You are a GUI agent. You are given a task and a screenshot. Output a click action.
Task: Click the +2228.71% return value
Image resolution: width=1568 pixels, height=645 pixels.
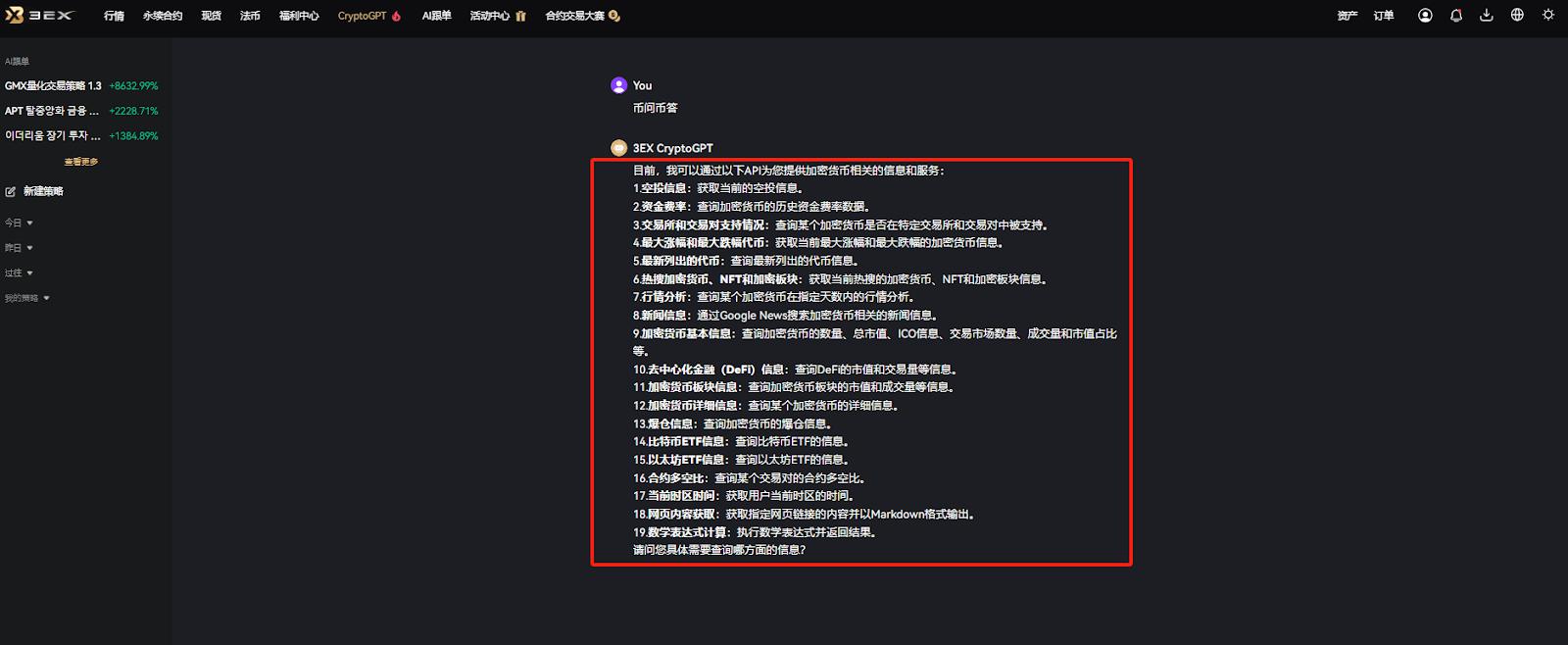click(x=133, y=111)
